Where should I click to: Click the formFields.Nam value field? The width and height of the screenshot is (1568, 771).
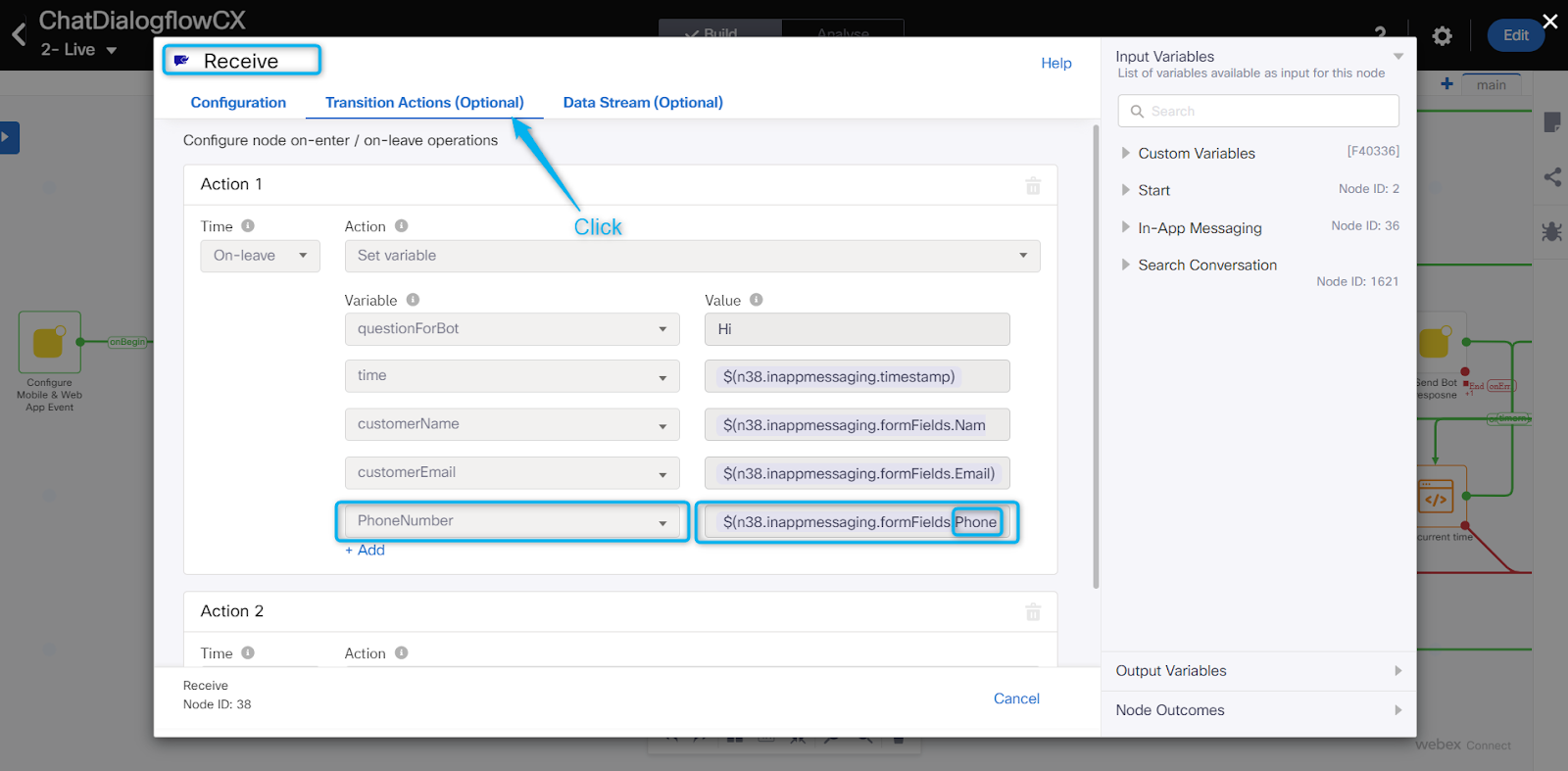857,424
